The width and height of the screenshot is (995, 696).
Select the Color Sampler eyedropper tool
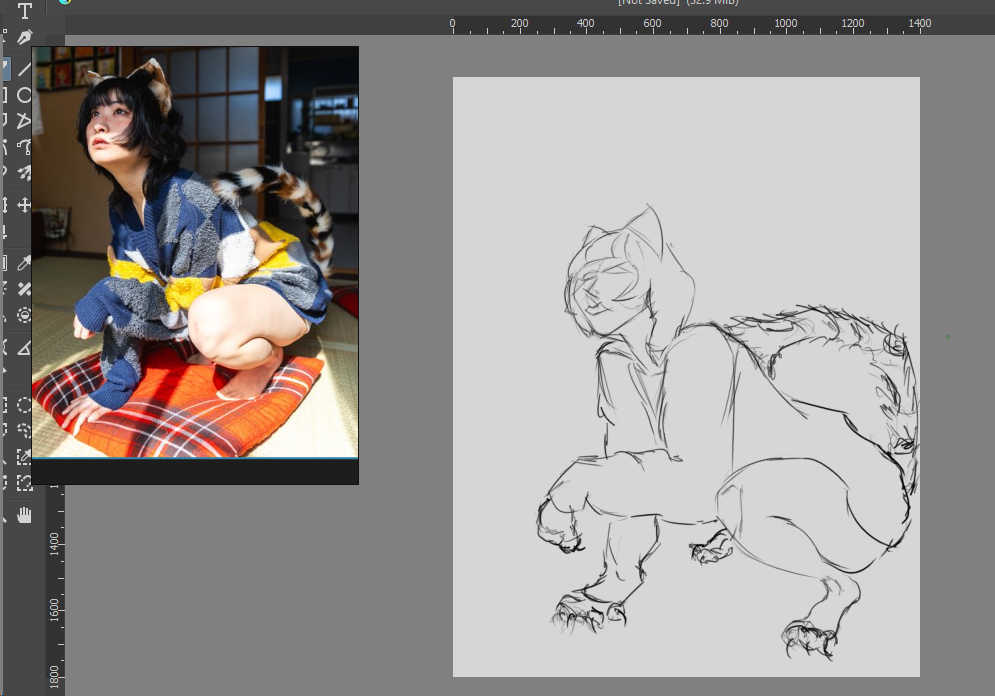pyautogui.click(x=24, y=263)
